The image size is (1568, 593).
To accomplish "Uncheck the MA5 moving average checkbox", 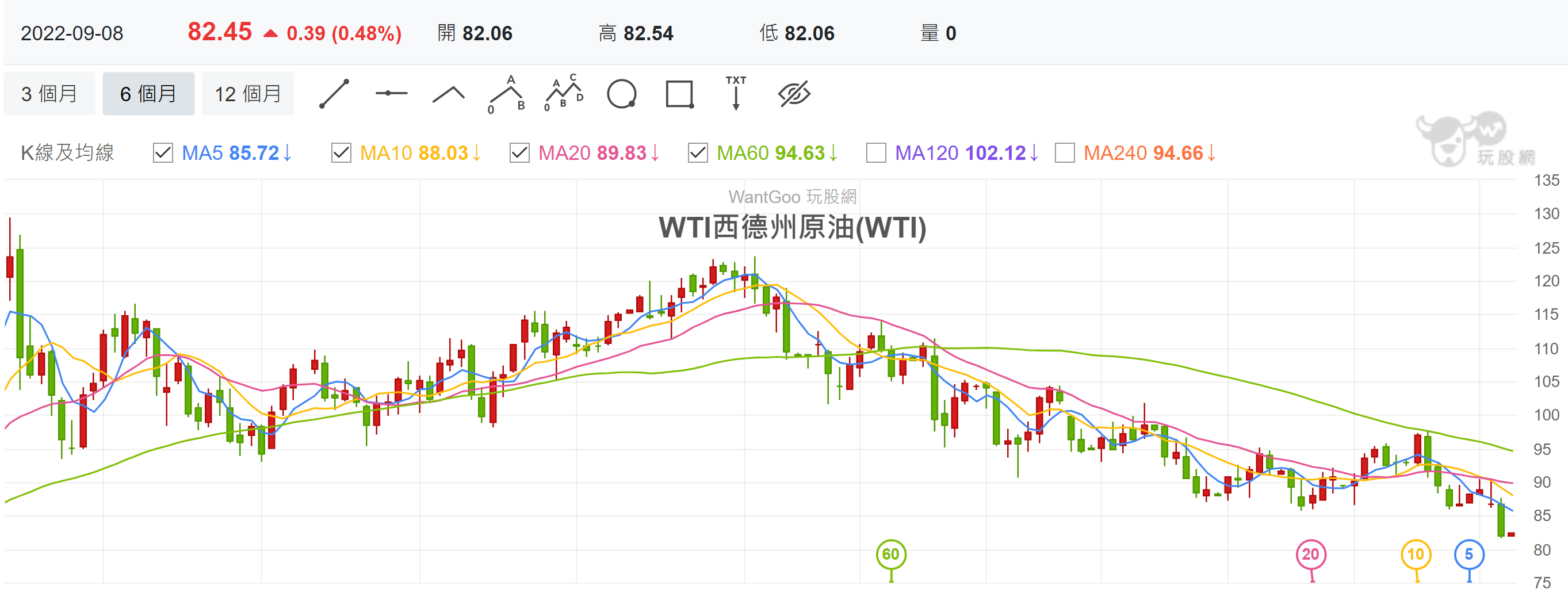I will pos(163,153).
